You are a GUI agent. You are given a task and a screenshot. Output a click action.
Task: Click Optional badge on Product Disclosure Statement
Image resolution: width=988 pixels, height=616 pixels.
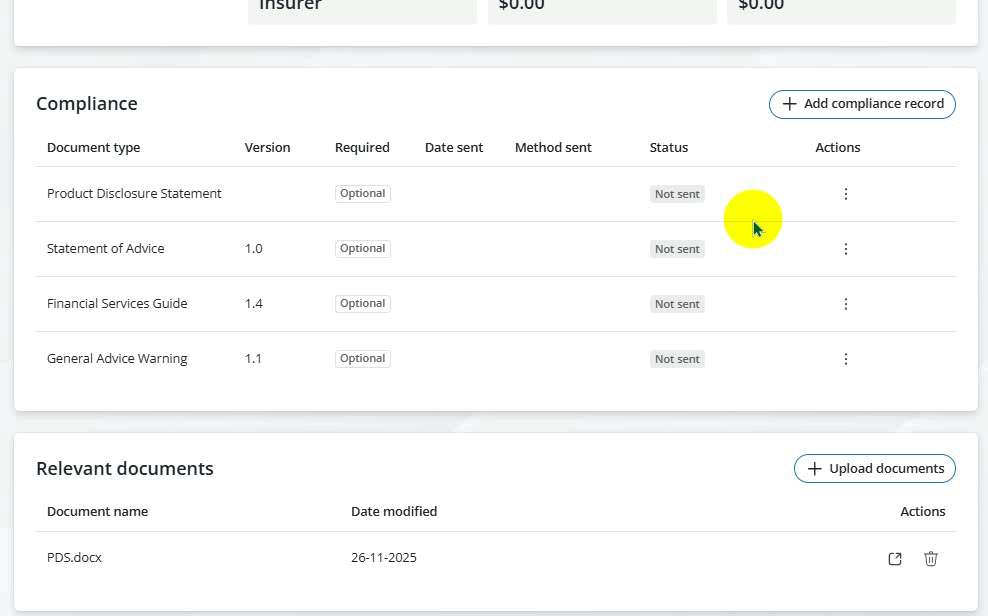point(362,194)
